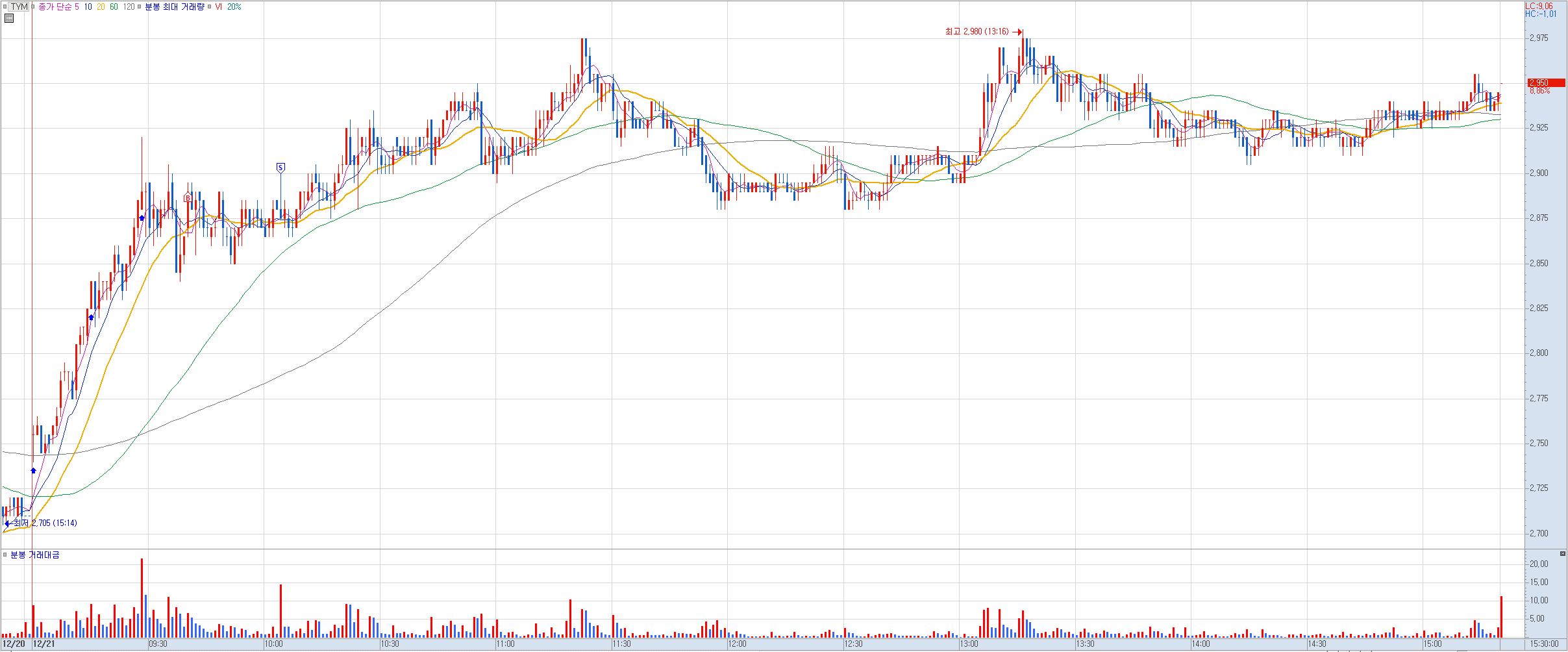Click the 2,925 price axis label
The image size is (1568, 652).
[x=1539, y=127]
